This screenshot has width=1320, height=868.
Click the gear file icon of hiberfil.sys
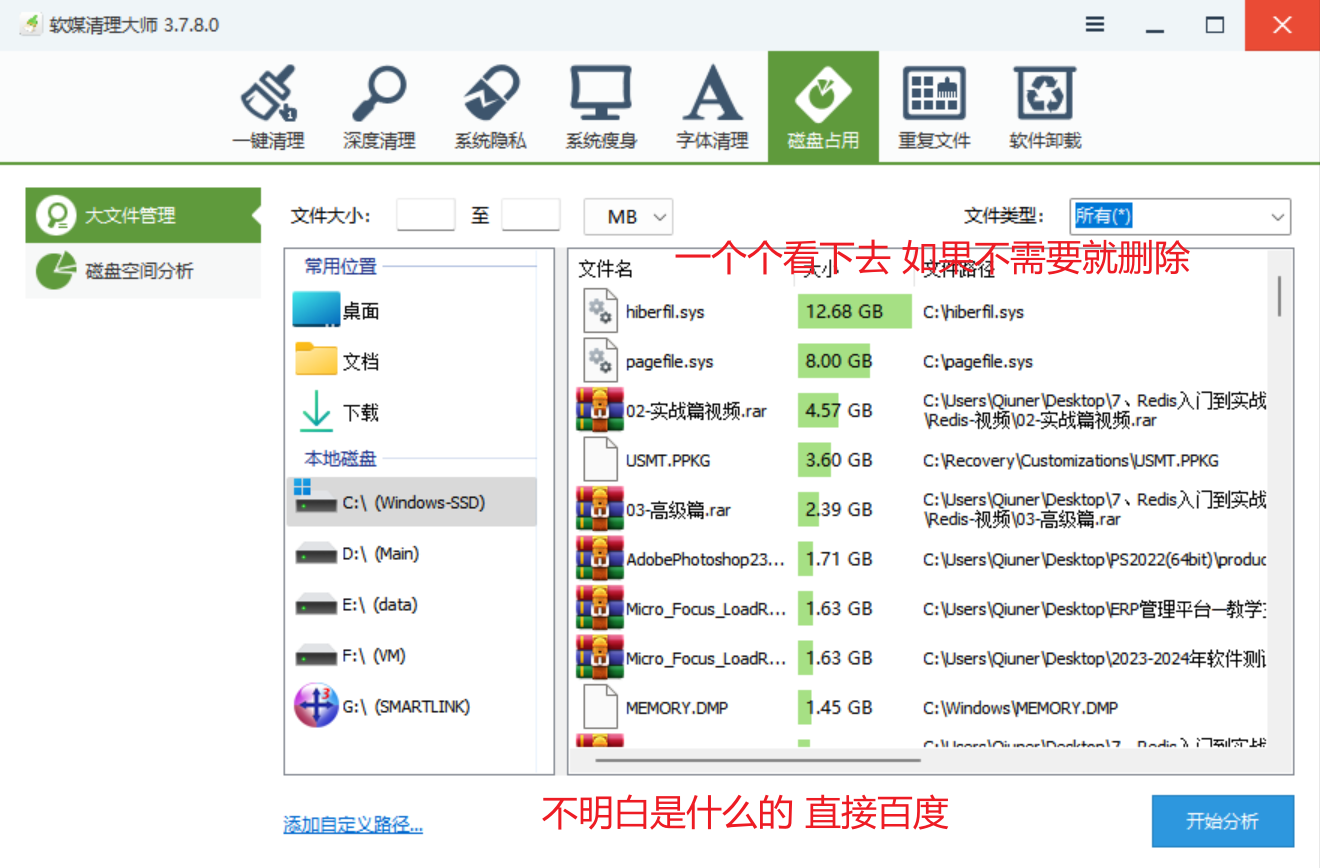(x=600, y=311)
